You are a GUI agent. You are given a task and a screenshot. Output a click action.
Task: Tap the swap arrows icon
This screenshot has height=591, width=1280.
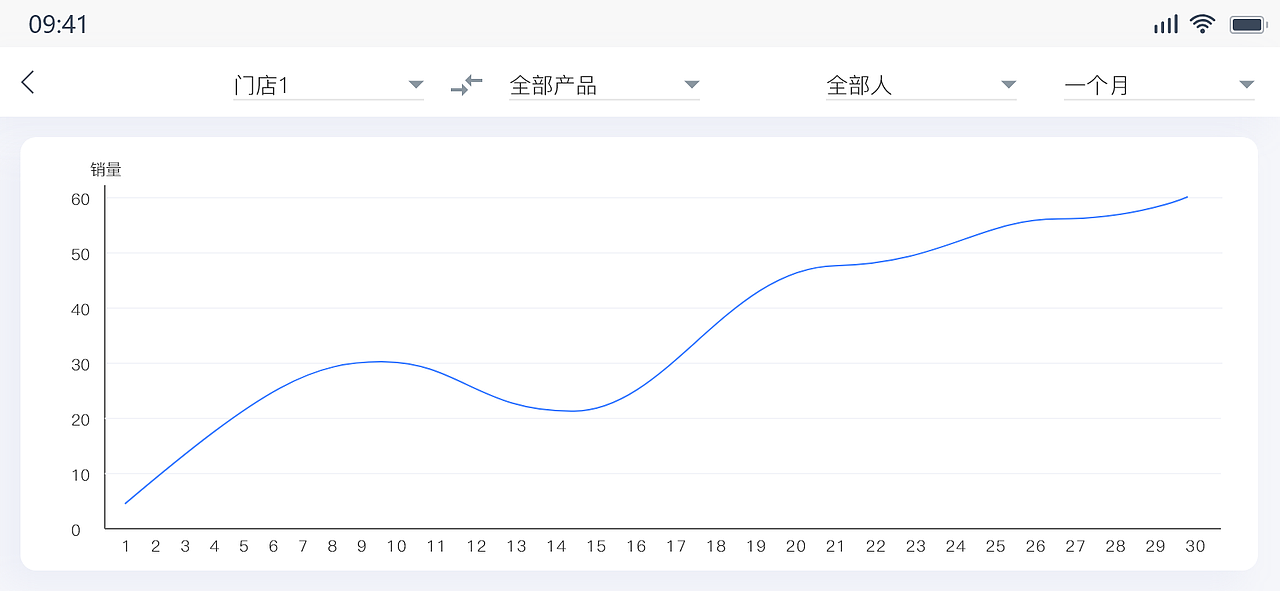pos(466,85)
